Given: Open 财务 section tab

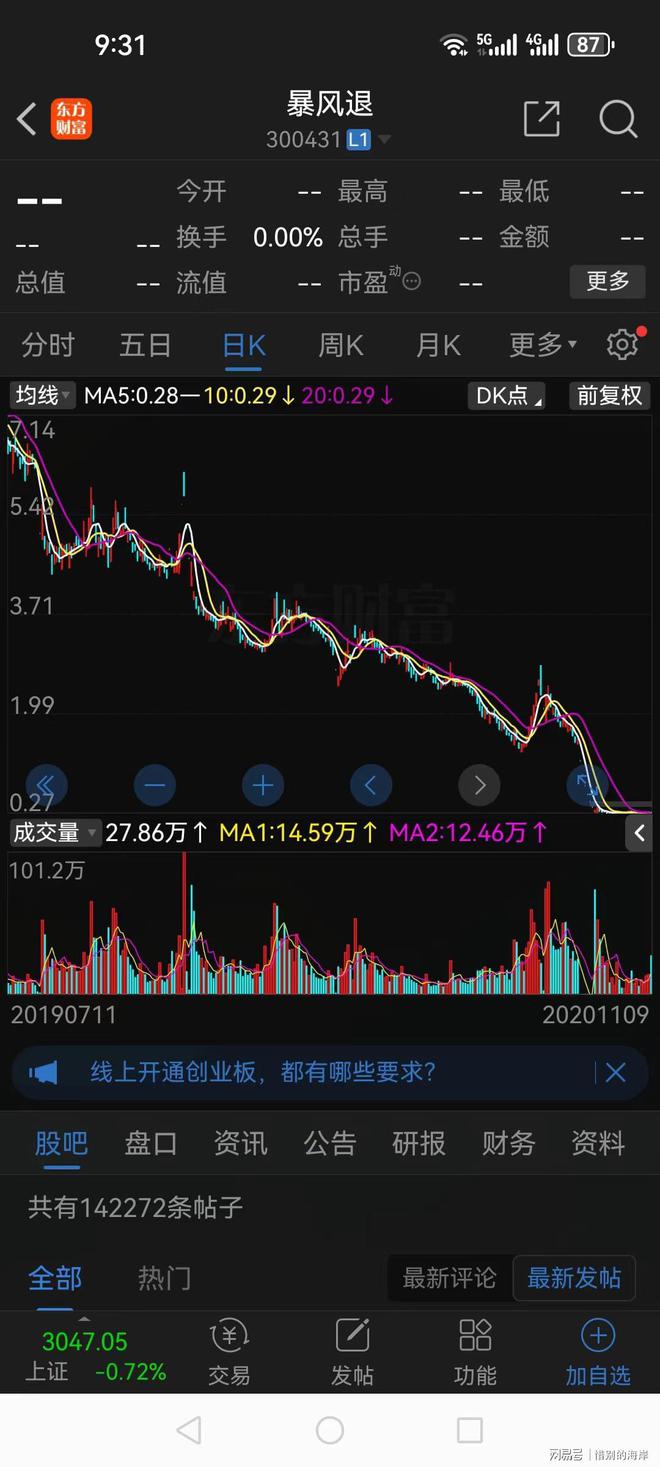Looking at the screenshot, I should point(509,1143).
